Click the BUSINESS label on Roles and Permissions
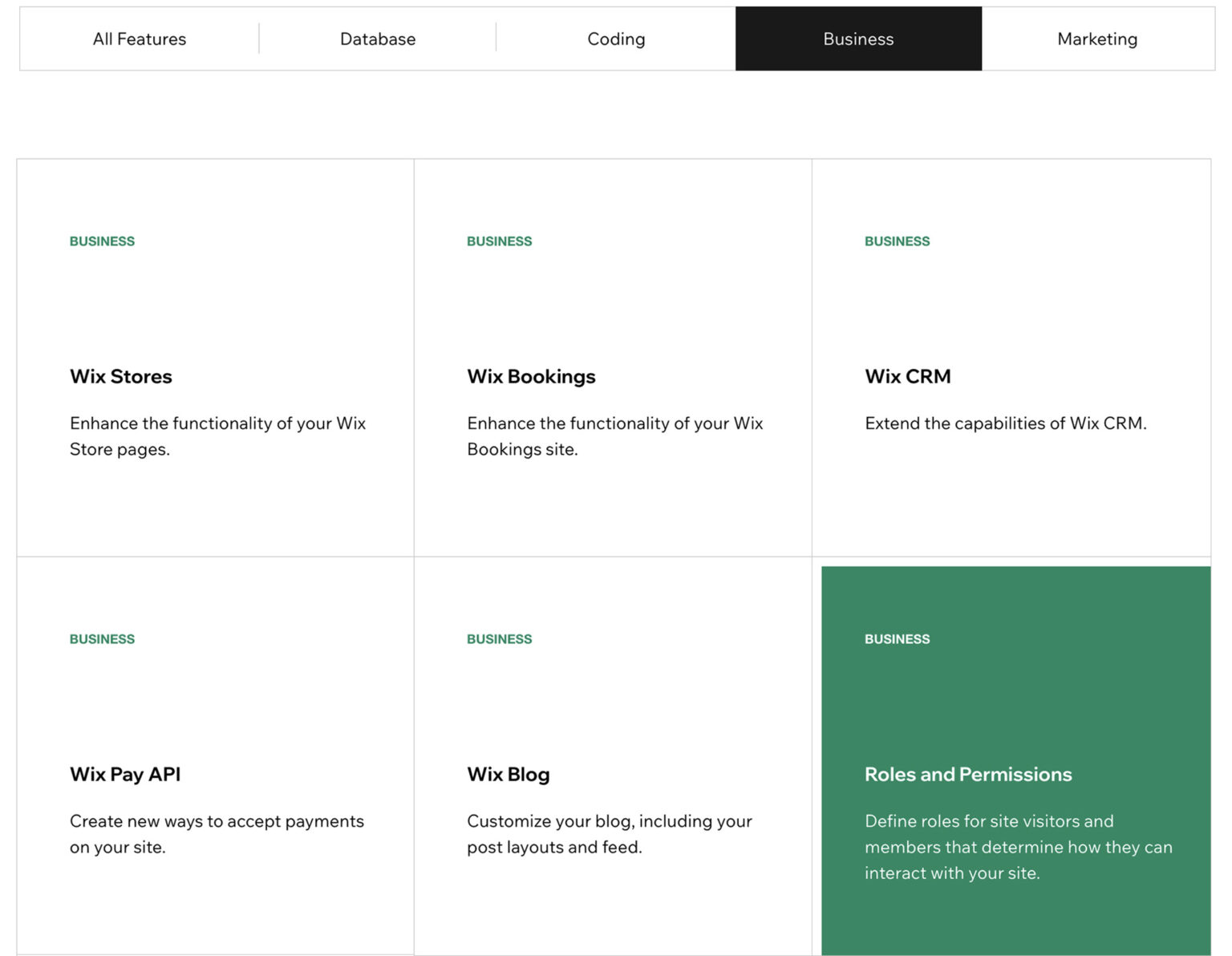 coord(897,639)
